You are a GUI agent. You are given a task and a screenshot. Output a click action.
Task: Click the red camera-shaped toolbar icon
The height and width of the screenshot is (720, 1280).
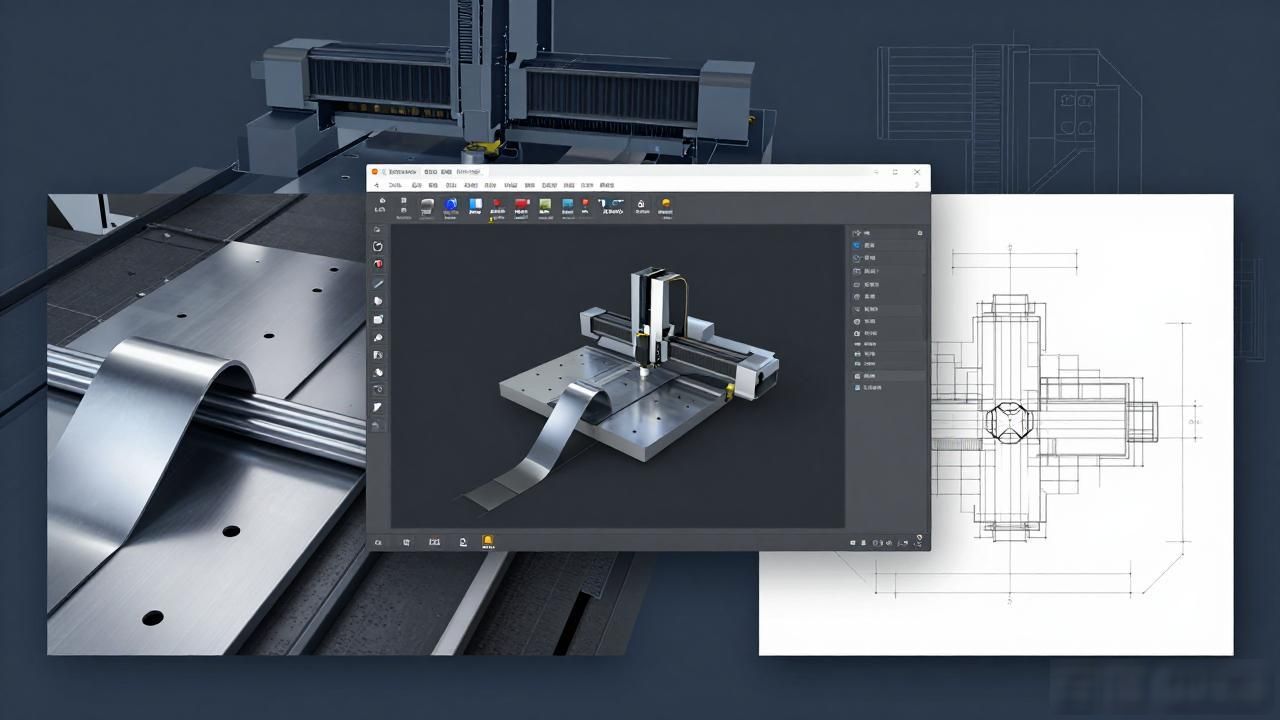[x=522, y=203]
